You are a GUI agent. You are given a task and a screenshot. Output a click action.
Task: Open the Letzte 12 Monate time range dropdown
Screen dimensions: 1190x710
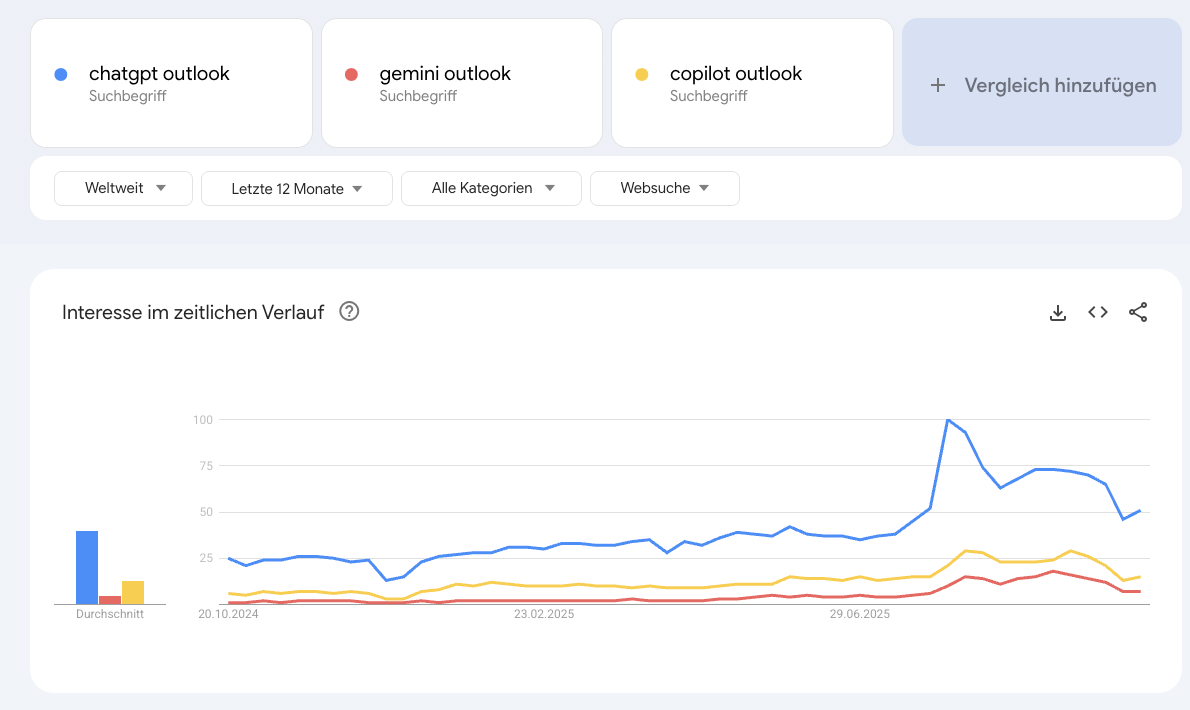pos(296,188)
